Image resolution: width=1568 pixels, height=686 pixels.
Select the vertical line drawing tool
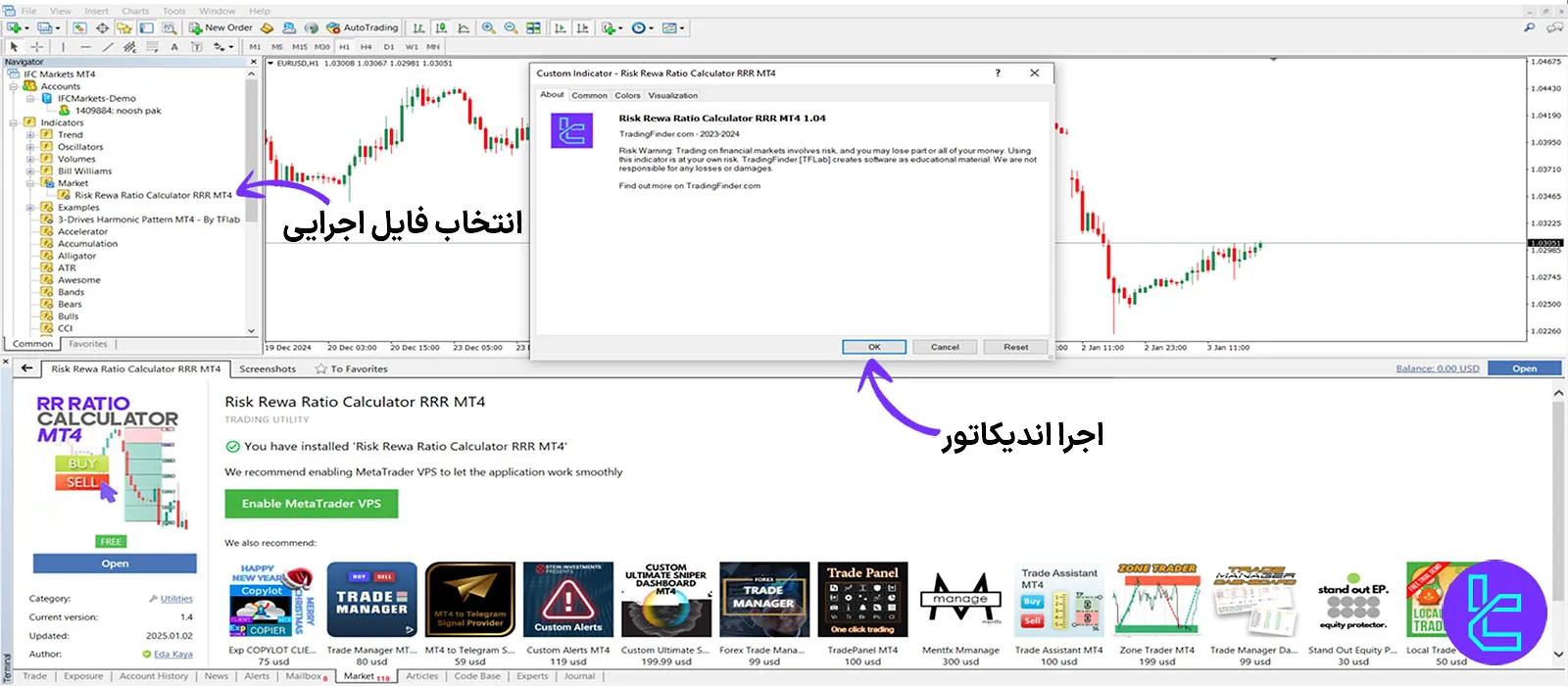click(63, 46)
